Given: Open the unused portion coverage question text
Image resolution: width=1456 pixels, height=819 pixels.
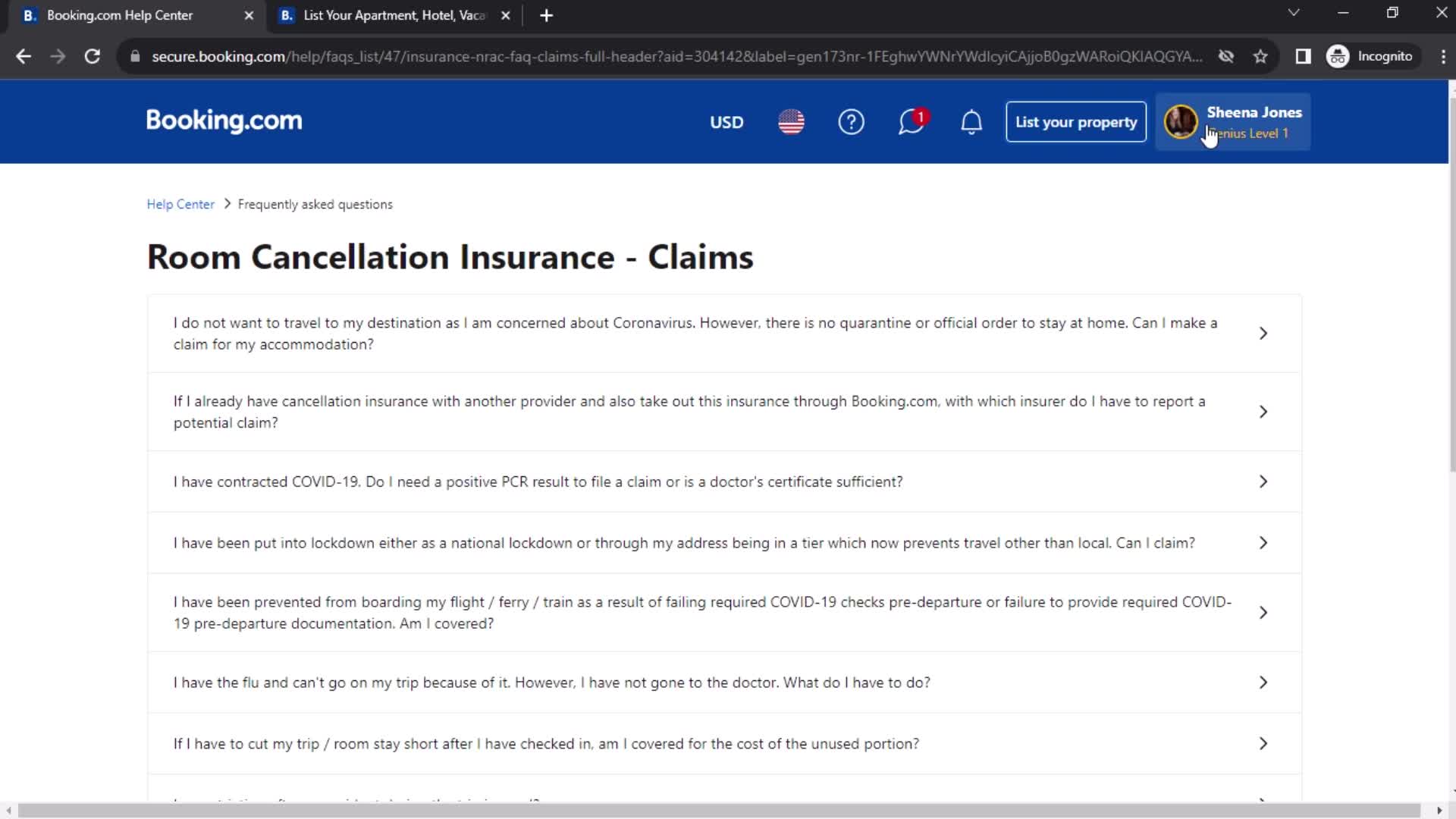Looking at the screenshot, I should 546,744.
